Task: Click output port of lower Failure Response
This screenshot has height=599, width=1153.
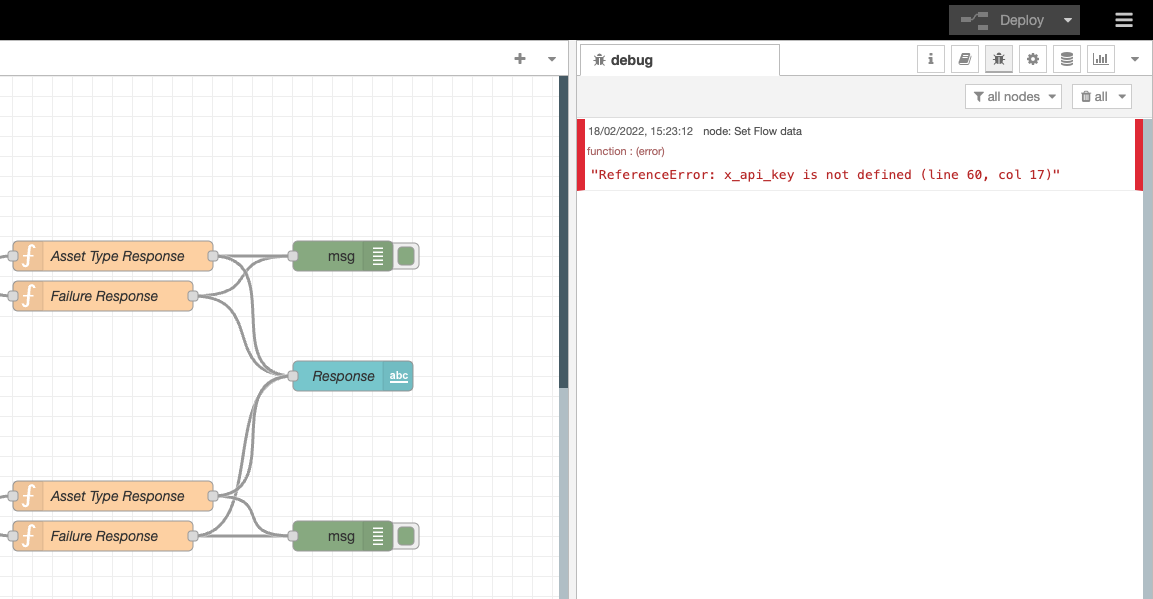Action: (193, 536)
